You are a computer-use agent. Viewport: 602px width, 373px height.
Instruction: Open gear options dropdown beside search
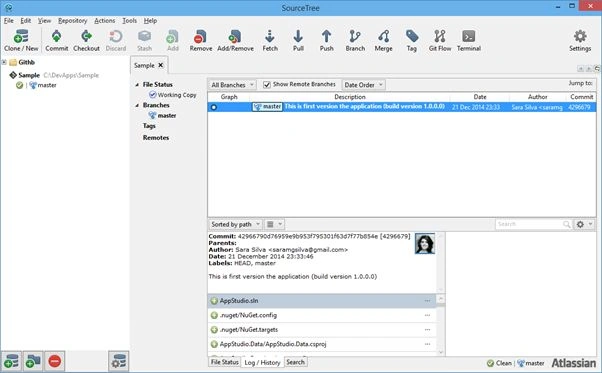tap(584, 224)
